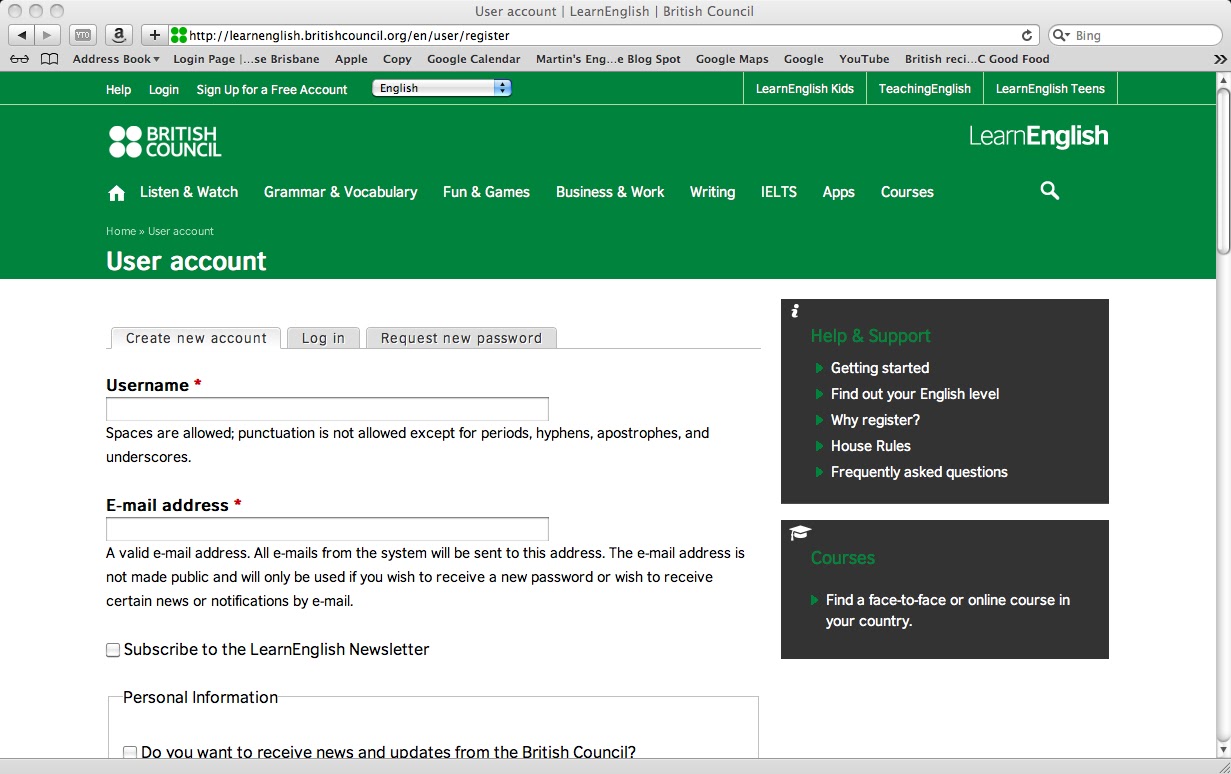Select the home icon in the navigation bar

(116, 191)
